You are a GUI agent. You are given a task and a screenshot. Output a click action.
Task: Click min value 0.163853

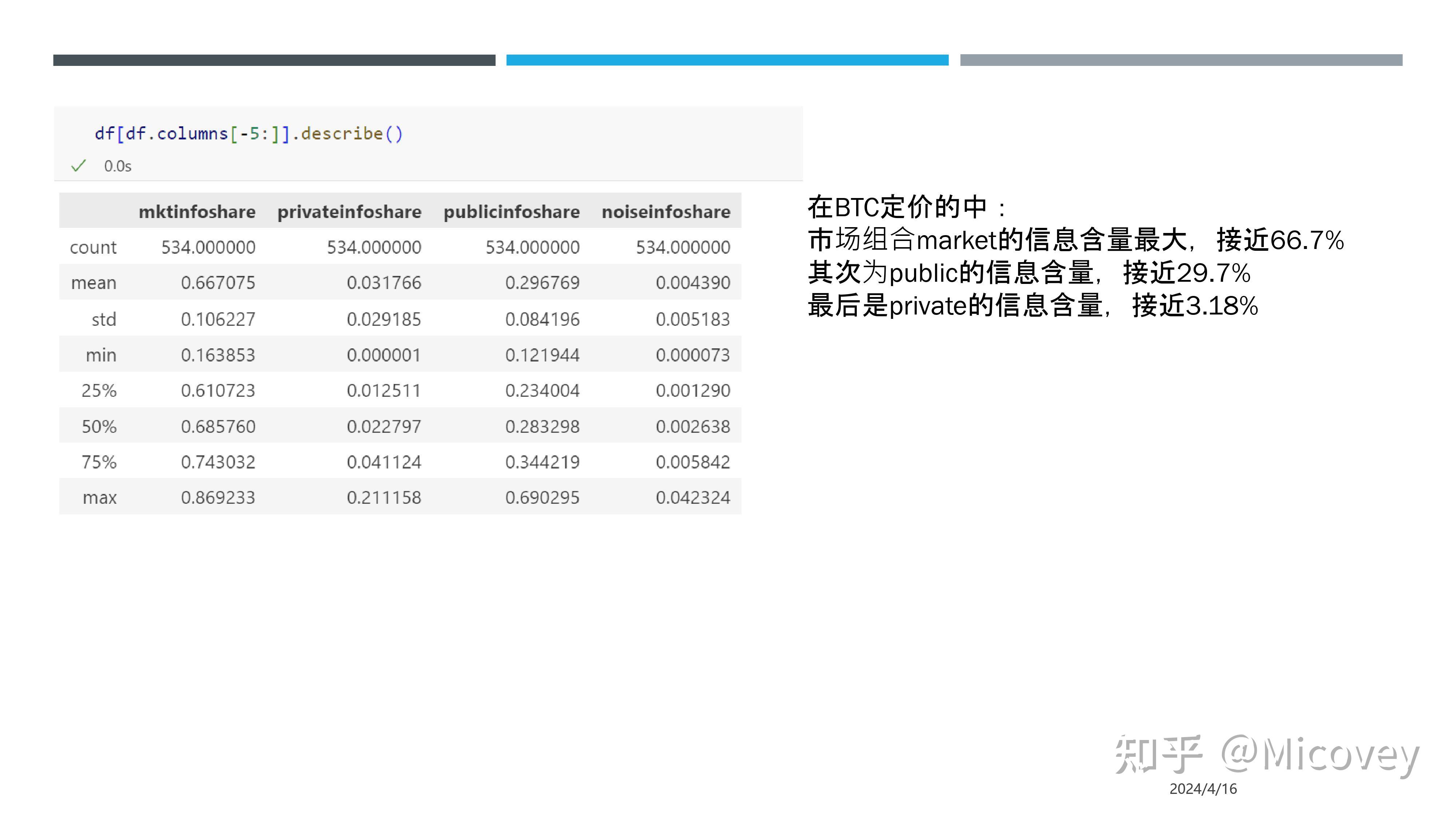218,355
